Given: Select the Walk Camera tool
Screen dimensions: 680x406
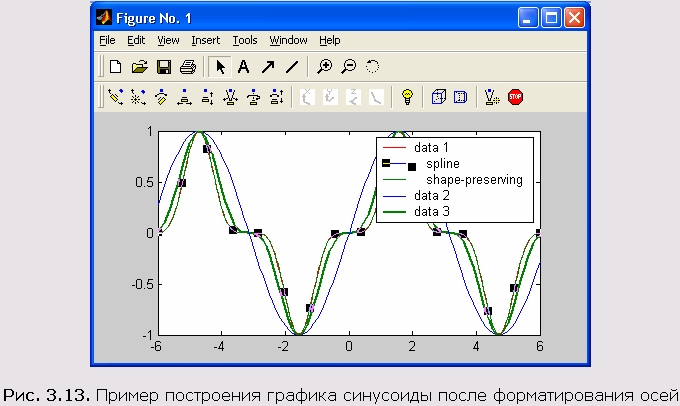Looking at the screenshot, I should [276, 97].
